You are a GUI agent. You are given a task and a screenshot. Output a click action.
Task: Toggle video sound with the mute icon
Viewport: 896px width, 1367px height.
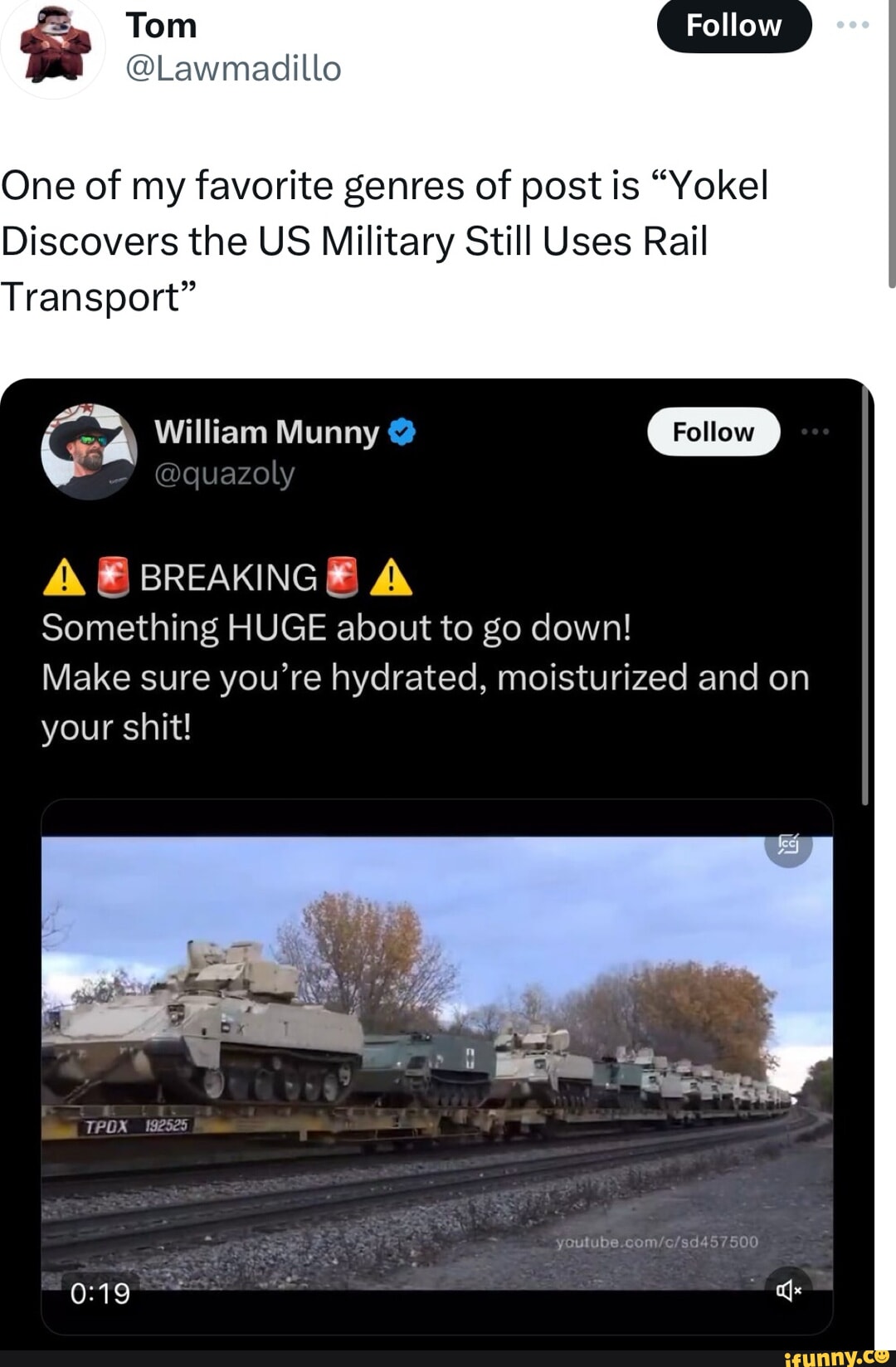point(788,1290)
